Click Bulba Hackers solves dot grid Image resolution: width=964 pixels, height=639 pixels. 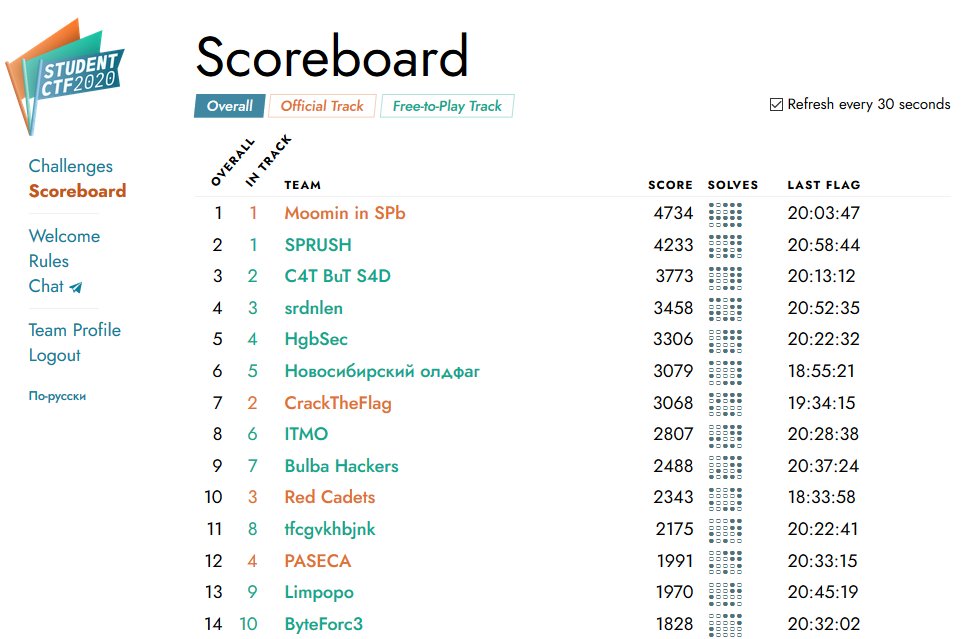pos(725,467)
